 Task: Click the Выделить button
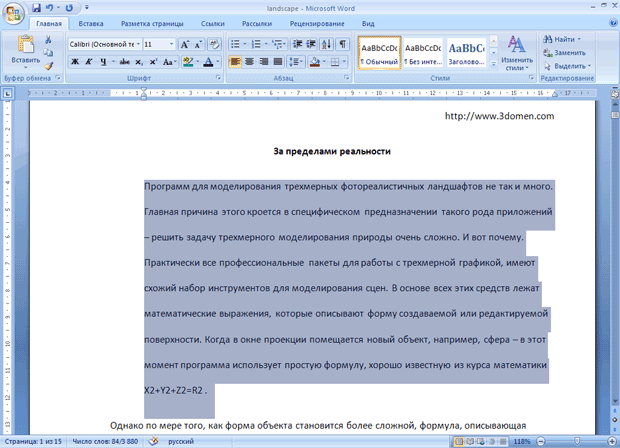(567, 66)
